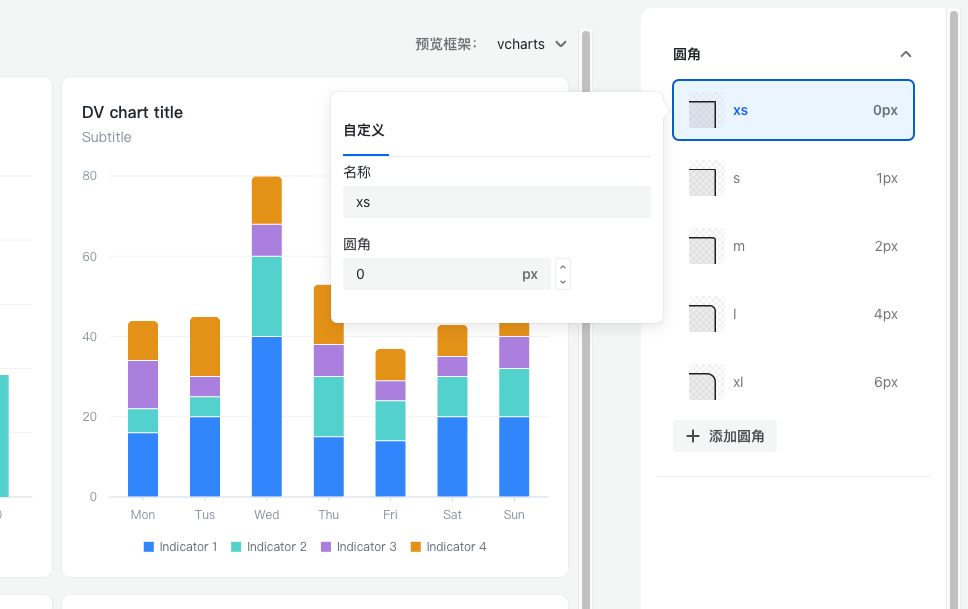Open the 预览框架 vcharts dropdown

point(532,44)
